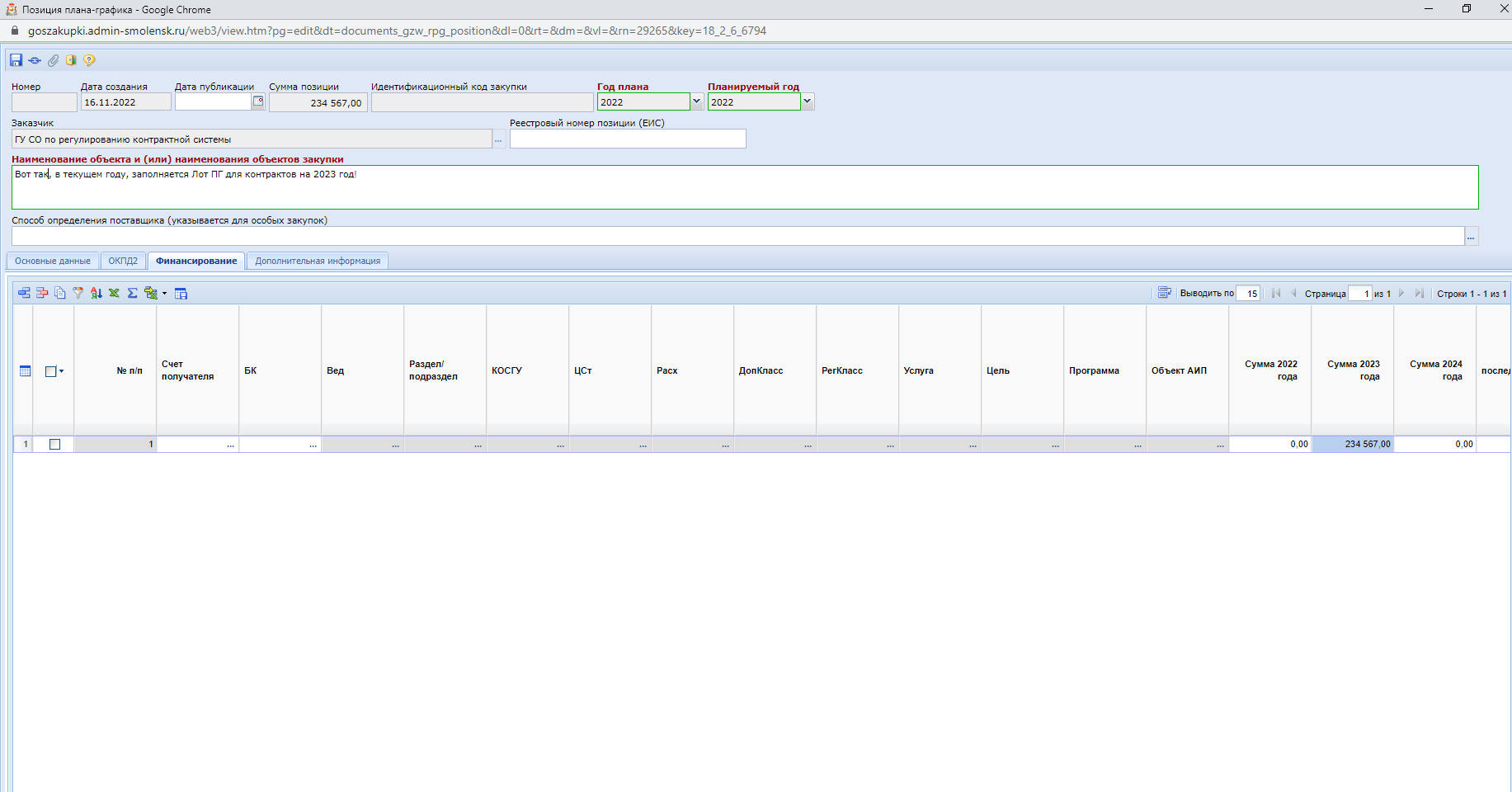
Task: Click the Save floppy disk icon
Action: pyautogui.click(x=16, y=60)
